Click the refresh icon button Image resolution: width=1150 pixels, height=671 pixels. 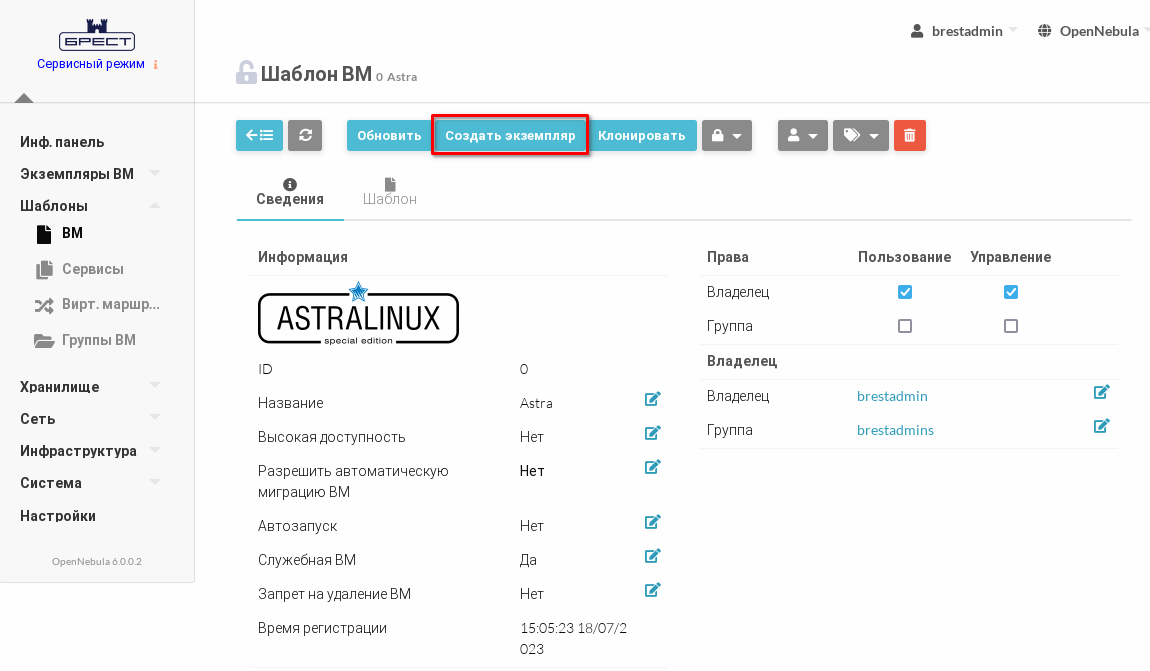tap(305, 136)
